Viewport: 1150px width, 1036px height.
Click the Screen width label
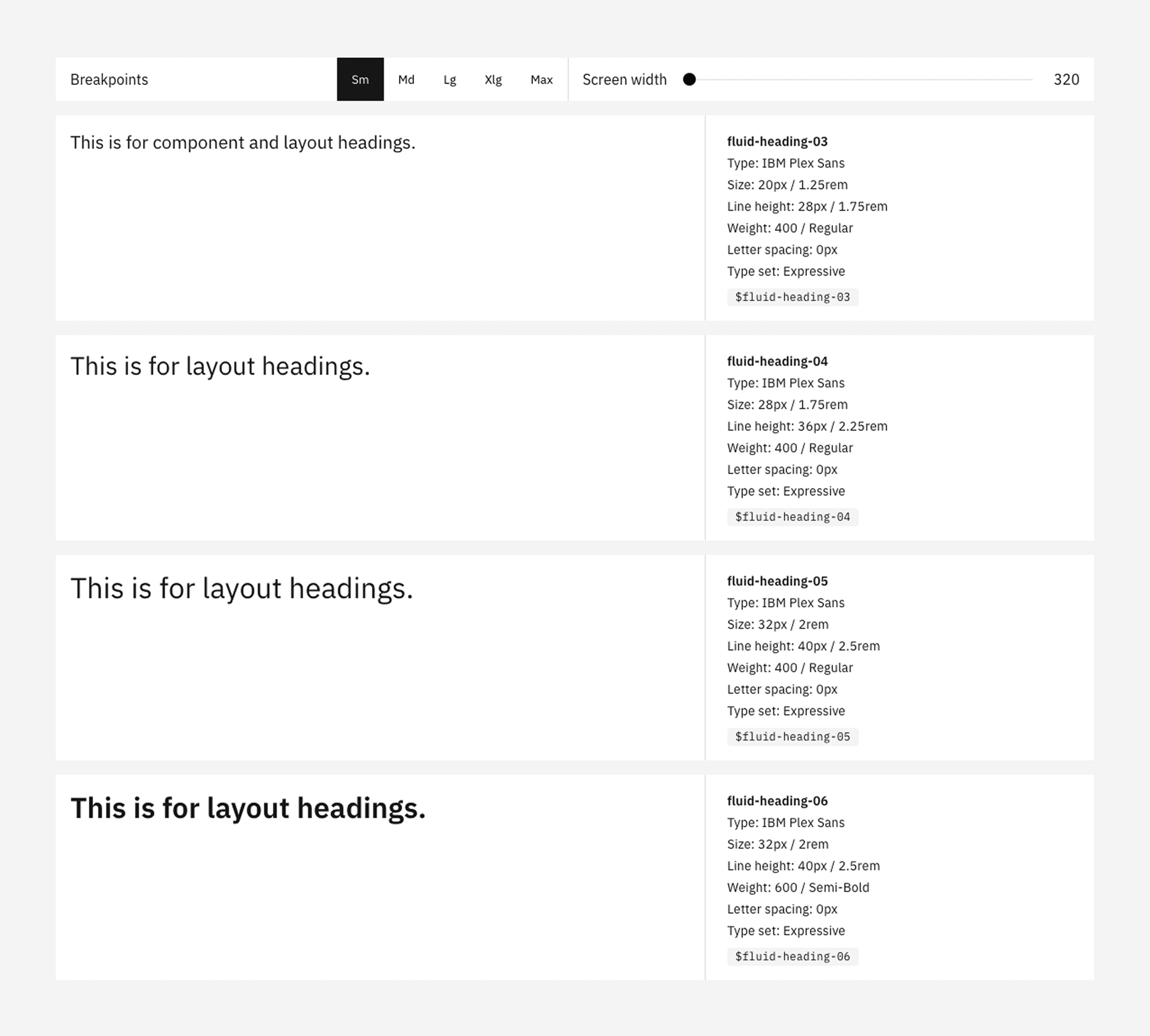(x=624, y=79)
